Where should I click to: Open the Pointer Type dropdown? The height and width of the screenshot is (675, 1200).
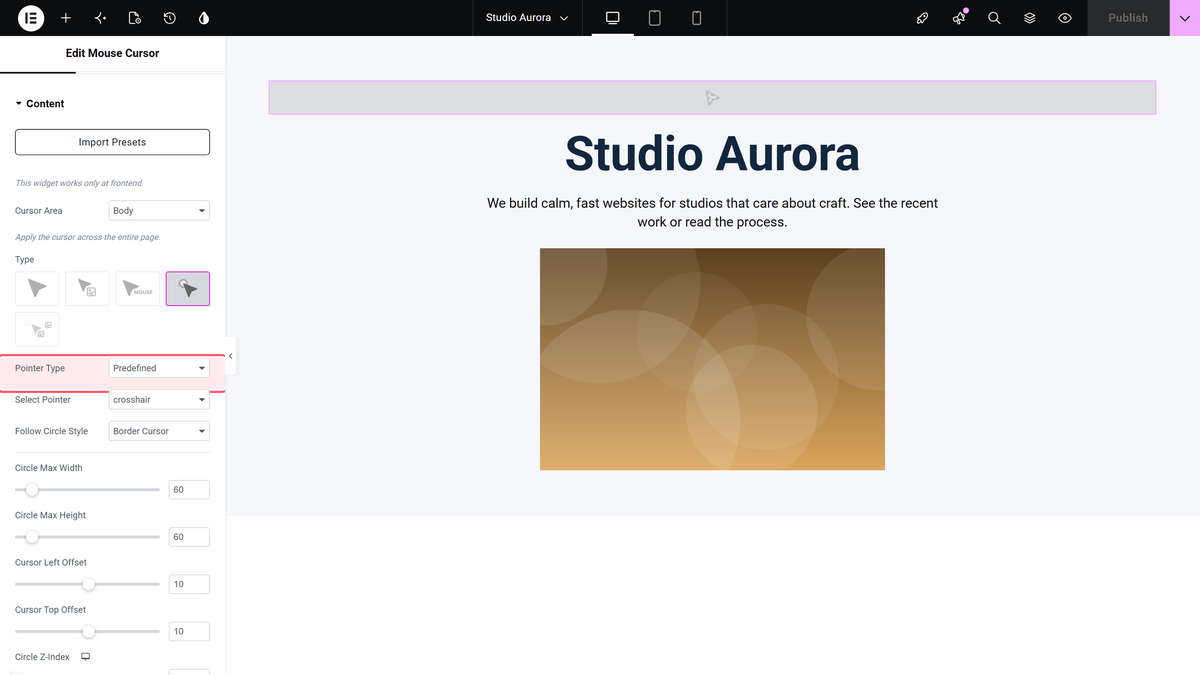coord(159,368)
